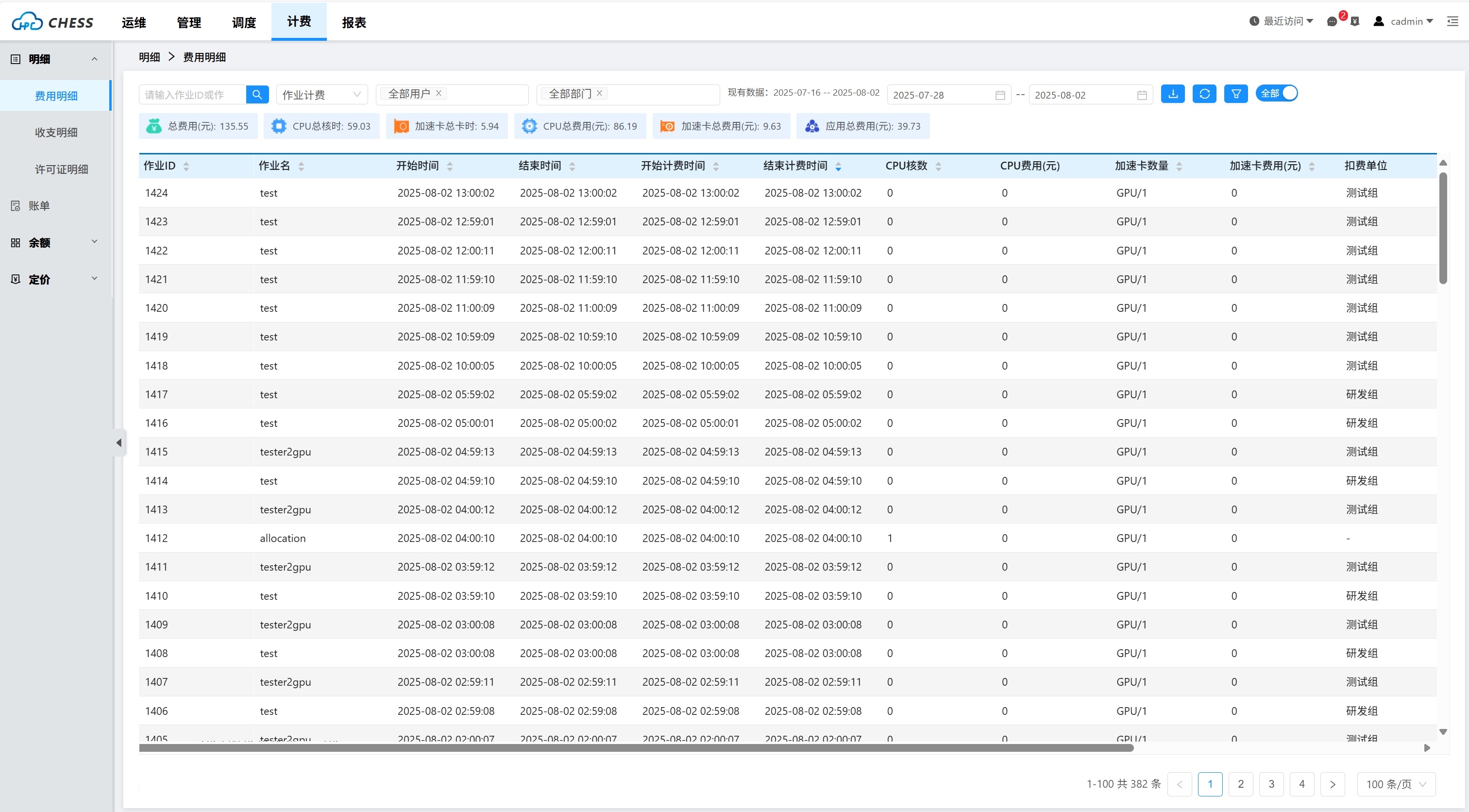This screenshot has width=1469, height=812.
Task: Toggle the menu collapse icon at top right
Action: pos(1452,21)
